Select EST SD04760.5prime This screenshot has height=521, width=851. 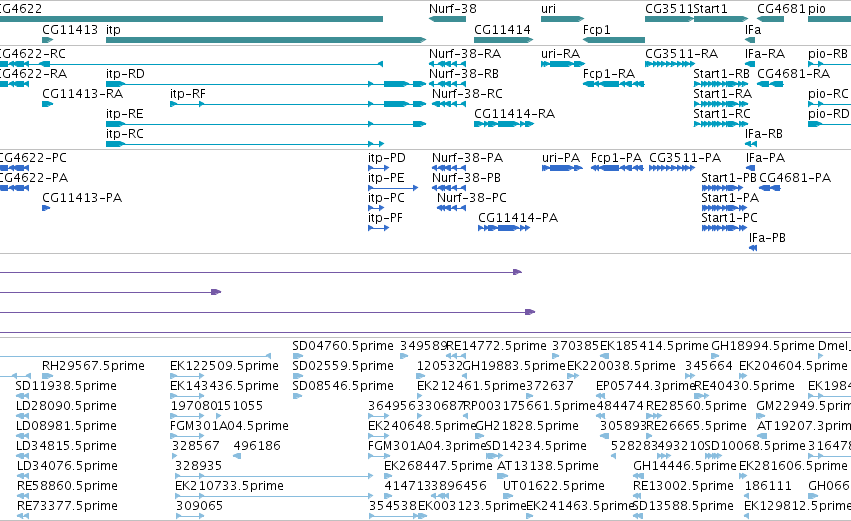[x=342, y=346]
